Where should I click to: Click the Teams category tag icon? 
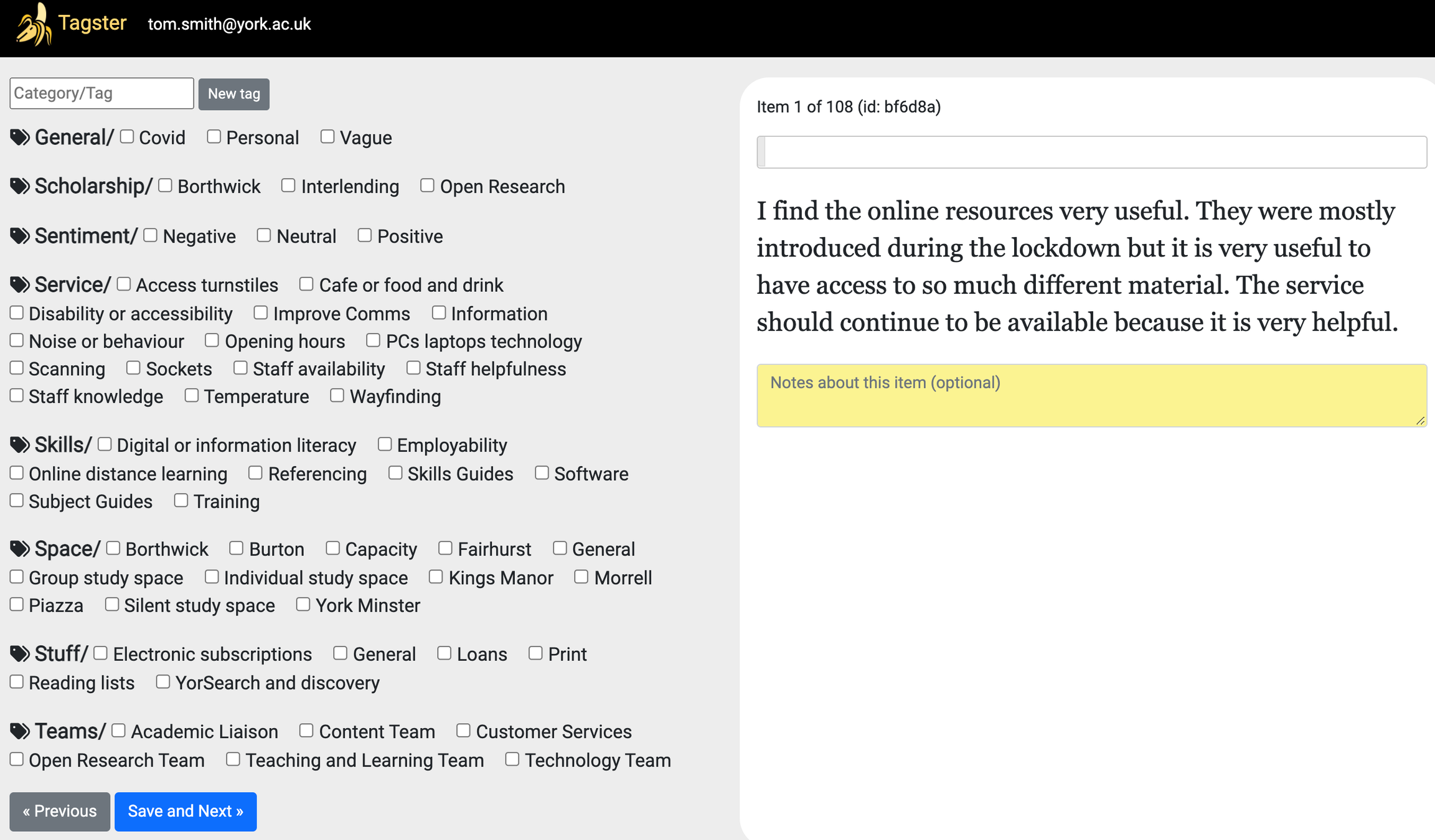[20, 731]
